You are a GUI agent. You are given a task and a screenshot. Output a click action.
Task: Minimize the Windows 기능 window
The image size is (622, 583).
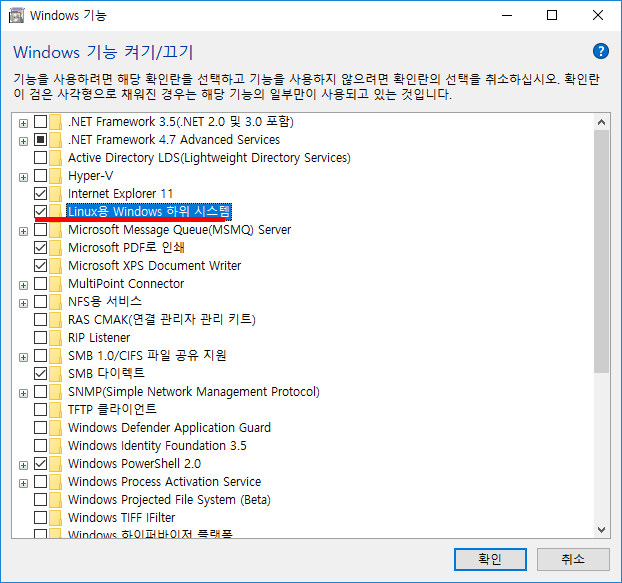pos(507,15)
